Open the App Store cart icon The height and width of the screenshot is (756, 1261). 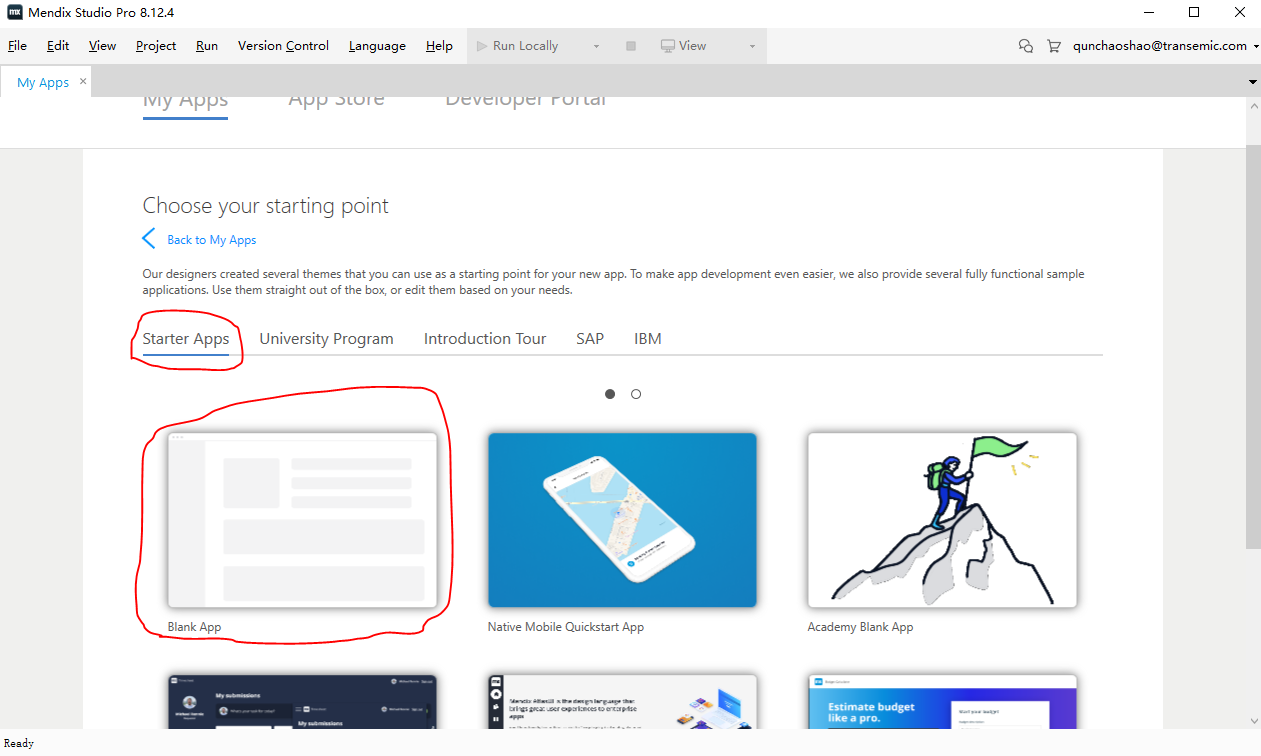1053,46
